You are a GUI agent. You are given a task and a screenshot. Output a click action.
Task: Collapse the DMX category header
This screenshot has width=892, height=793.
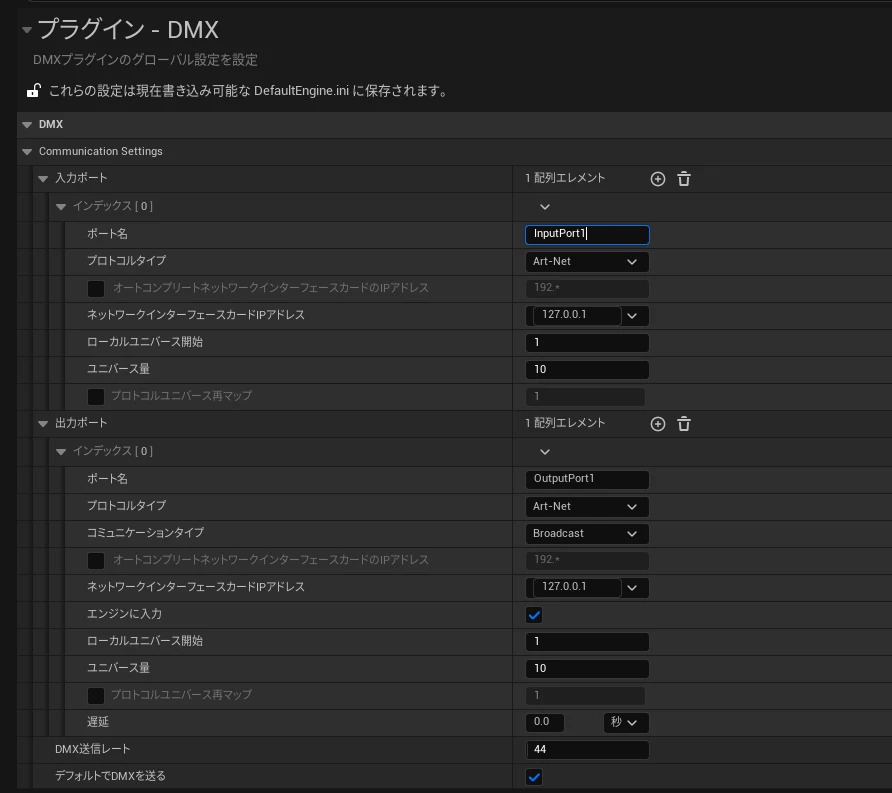coord(27,125)
